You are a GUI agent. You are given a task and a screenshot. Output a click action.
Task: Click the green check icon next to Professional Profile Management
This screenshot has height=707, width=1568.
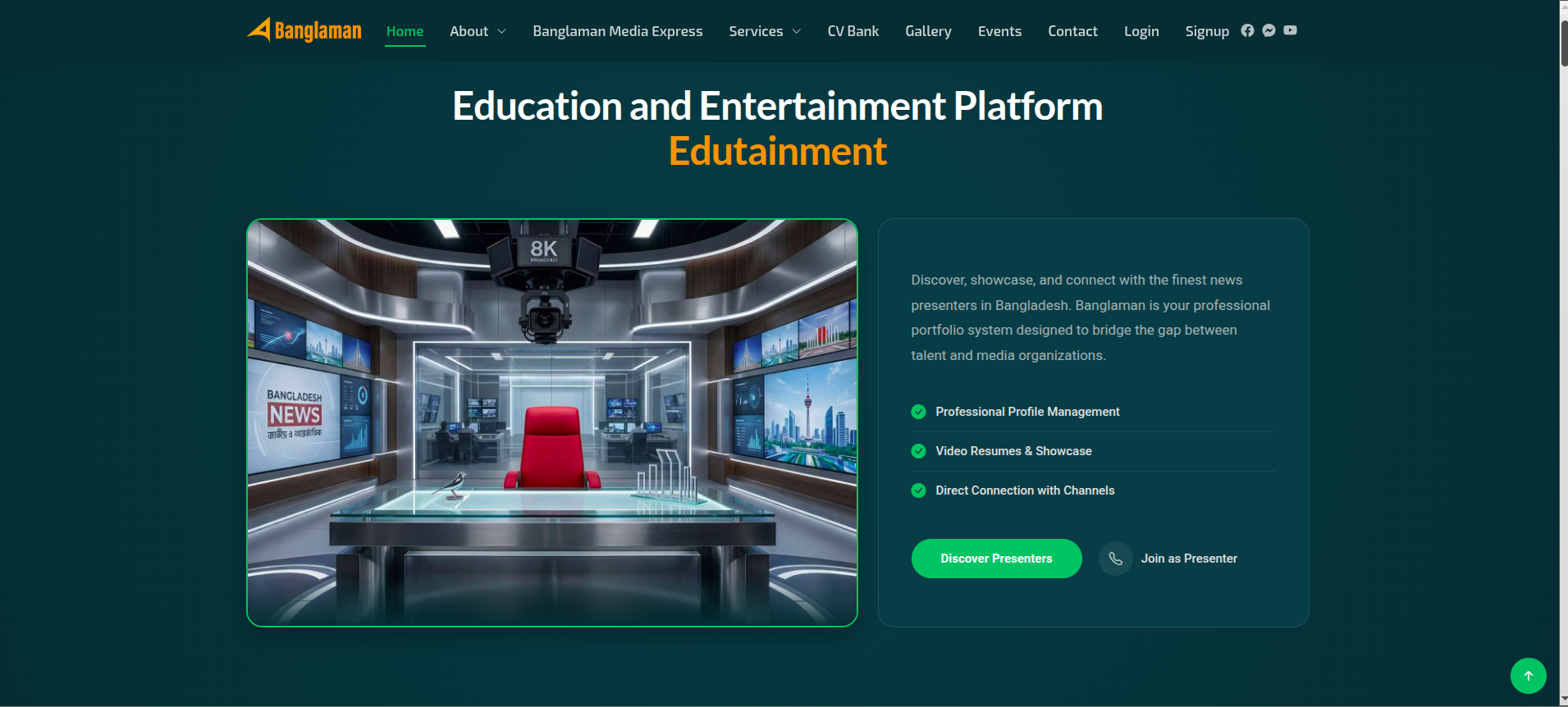[918, 412]
